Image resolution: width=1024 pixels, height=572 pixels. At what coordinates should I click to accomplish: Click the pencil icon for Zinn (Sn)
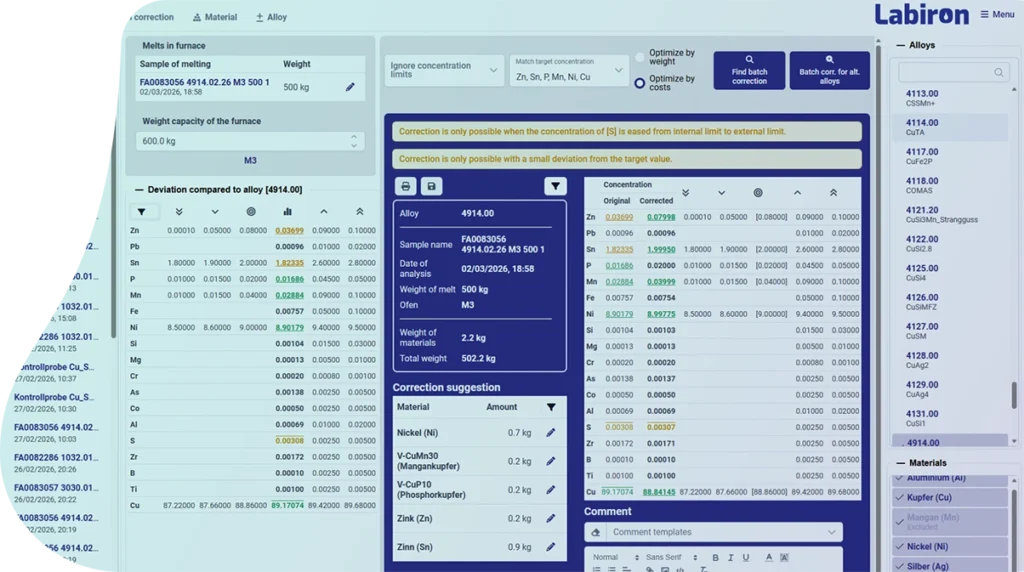click(550, 547)
